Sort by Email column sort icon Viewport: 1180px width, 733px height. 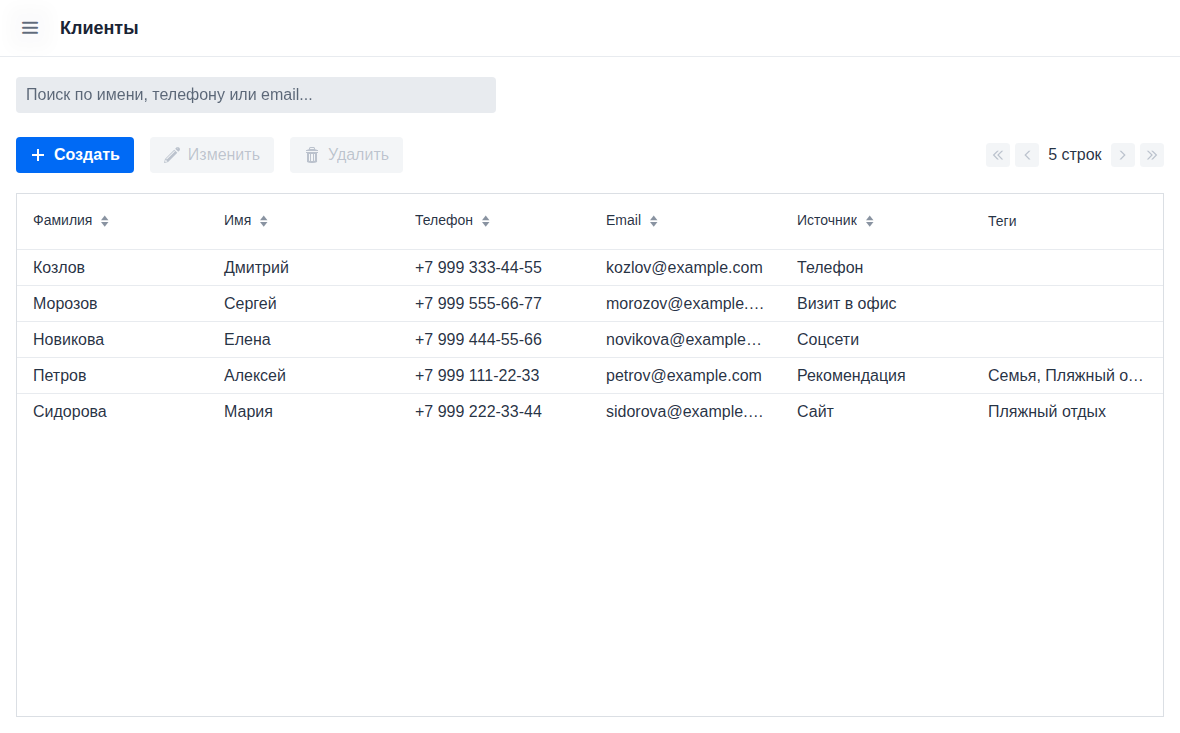point(654,221)
